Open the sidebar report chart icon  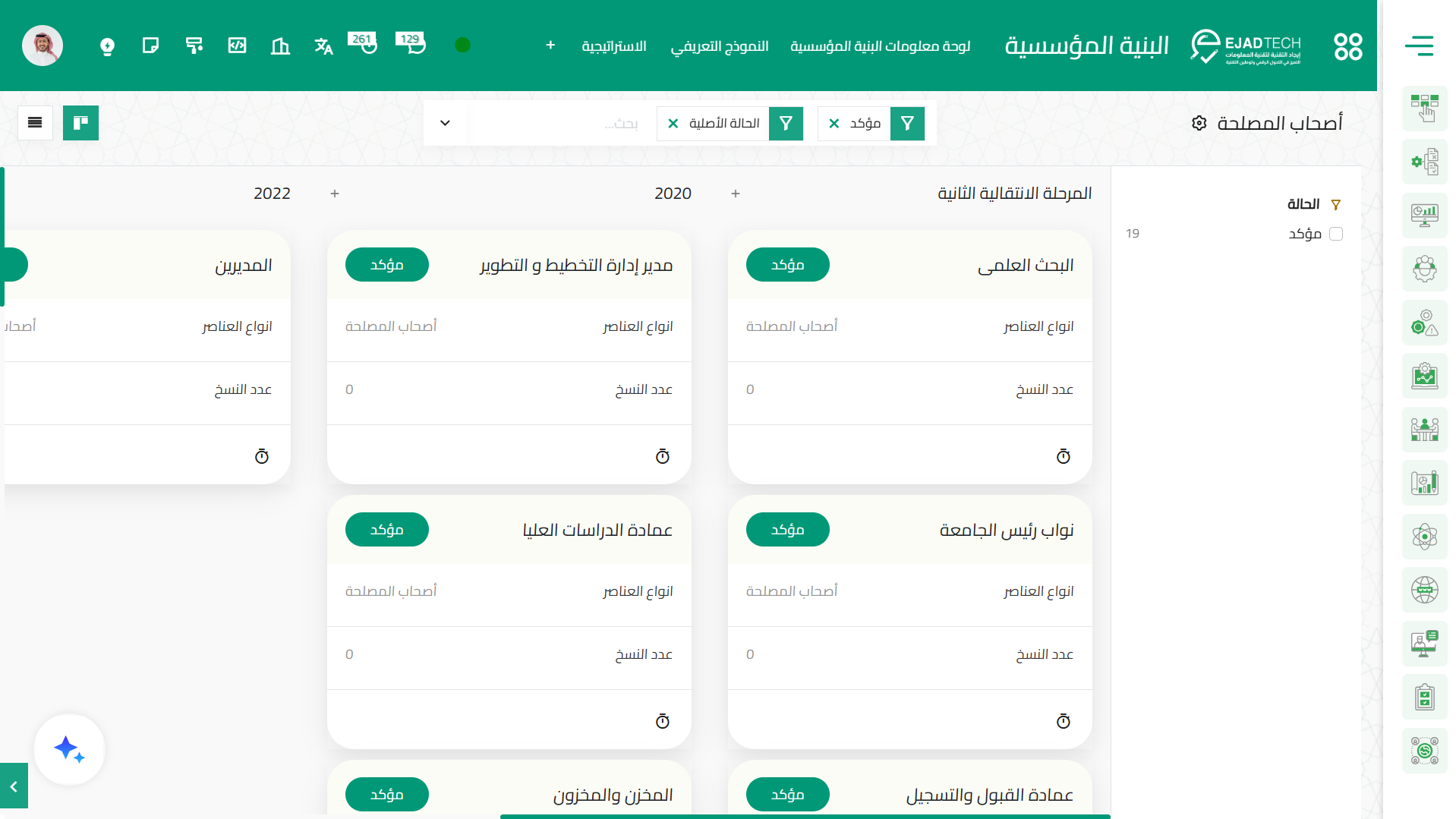click(1425, 483)
